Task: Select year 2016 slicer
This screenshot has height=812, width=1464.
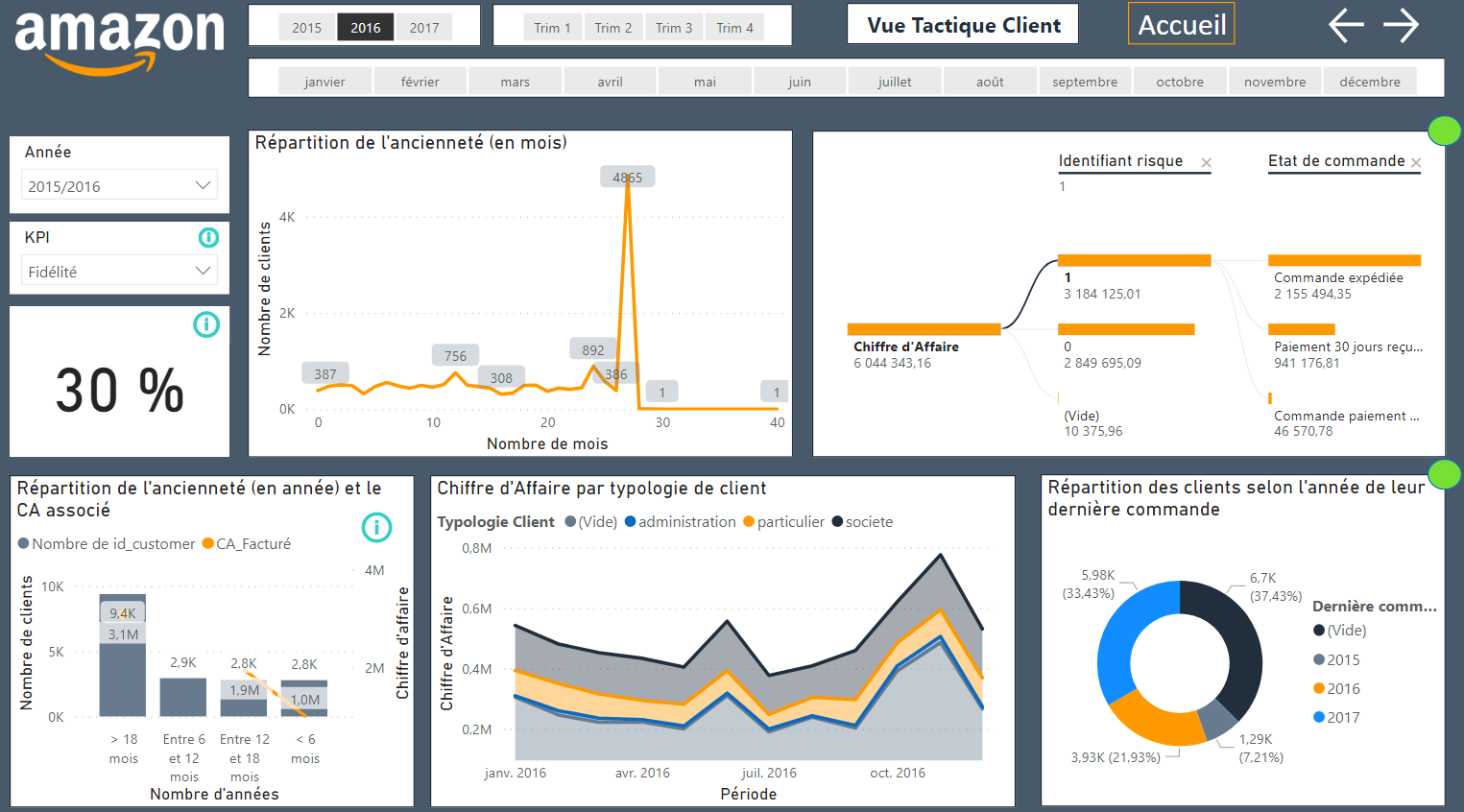Action: 366,27
